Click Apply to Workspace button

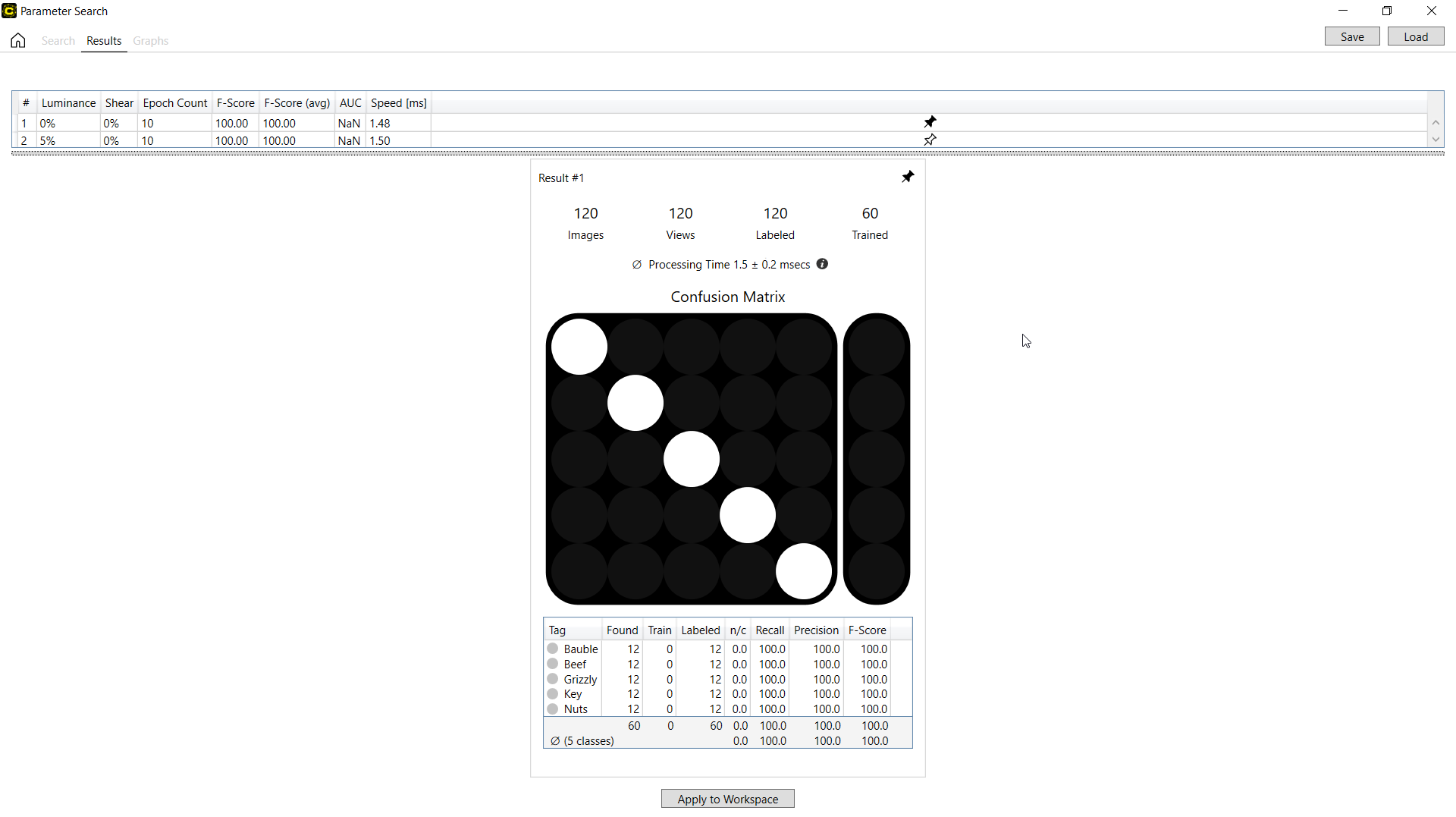pos(727,799)
